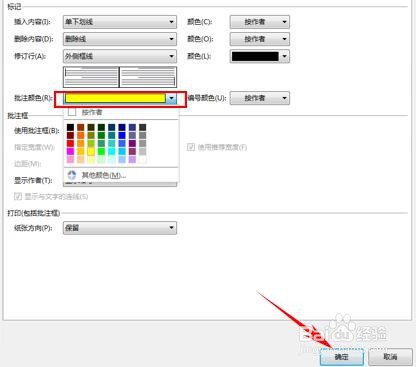416x367 pixels.
Task: Pick the highlighted yellow swatch
Action: (91, 151)
